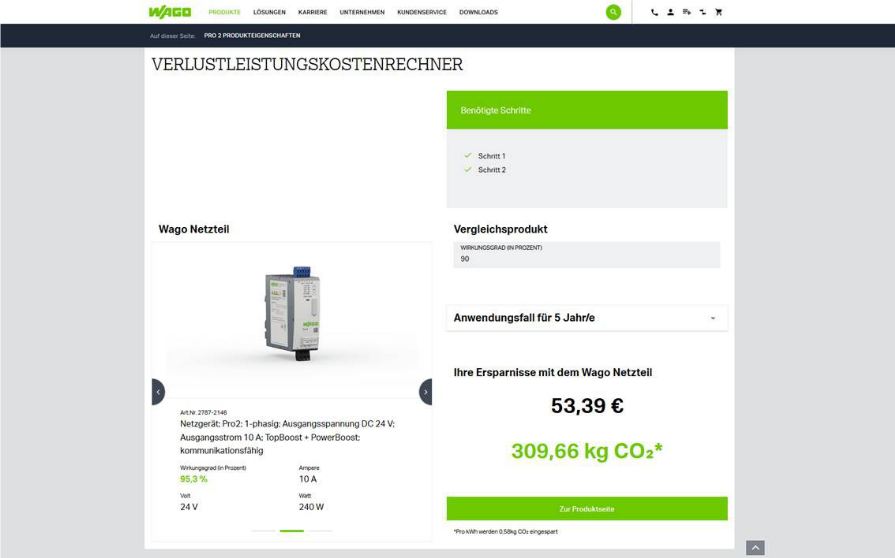Show next power supply in carousel
This screenshot has width=895, height=558.
[x=425, y=392]
